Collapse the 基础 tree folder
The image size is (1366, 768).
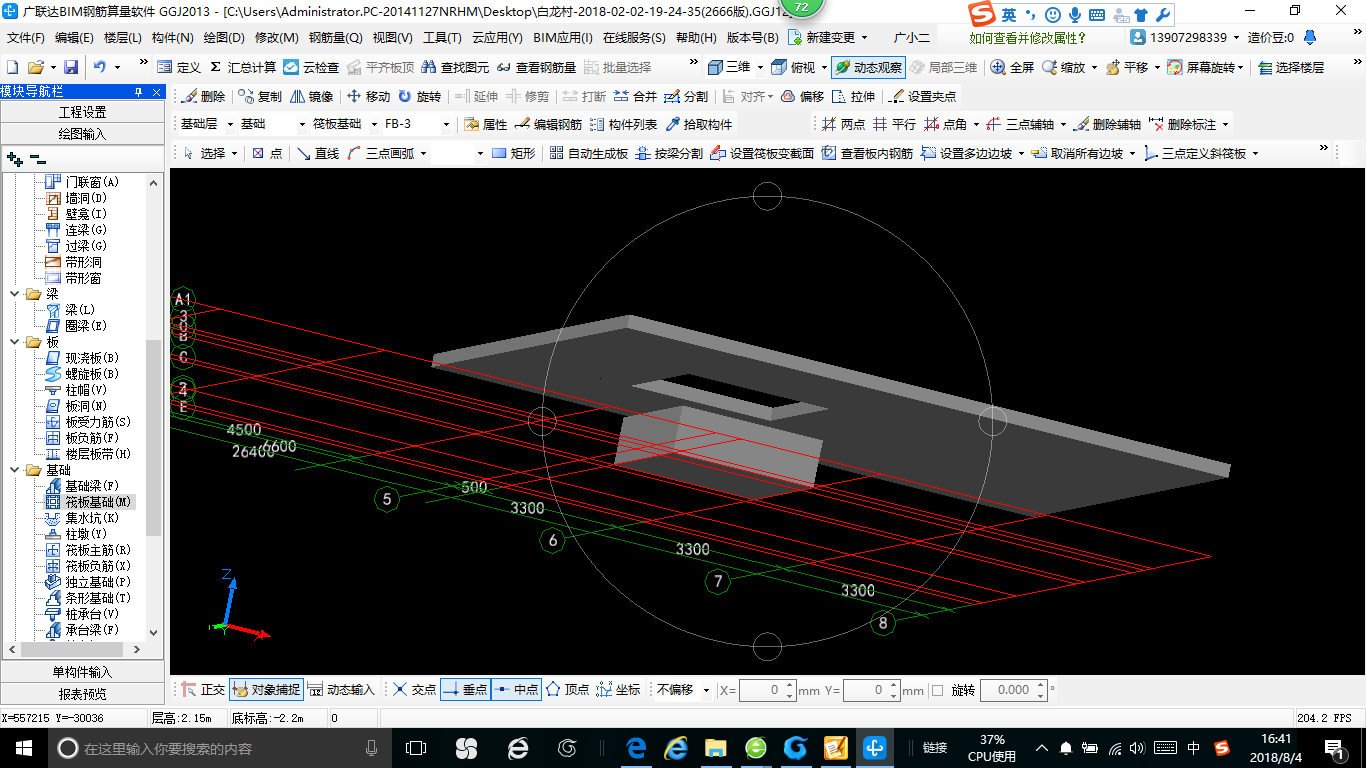(x=15, y=470)
